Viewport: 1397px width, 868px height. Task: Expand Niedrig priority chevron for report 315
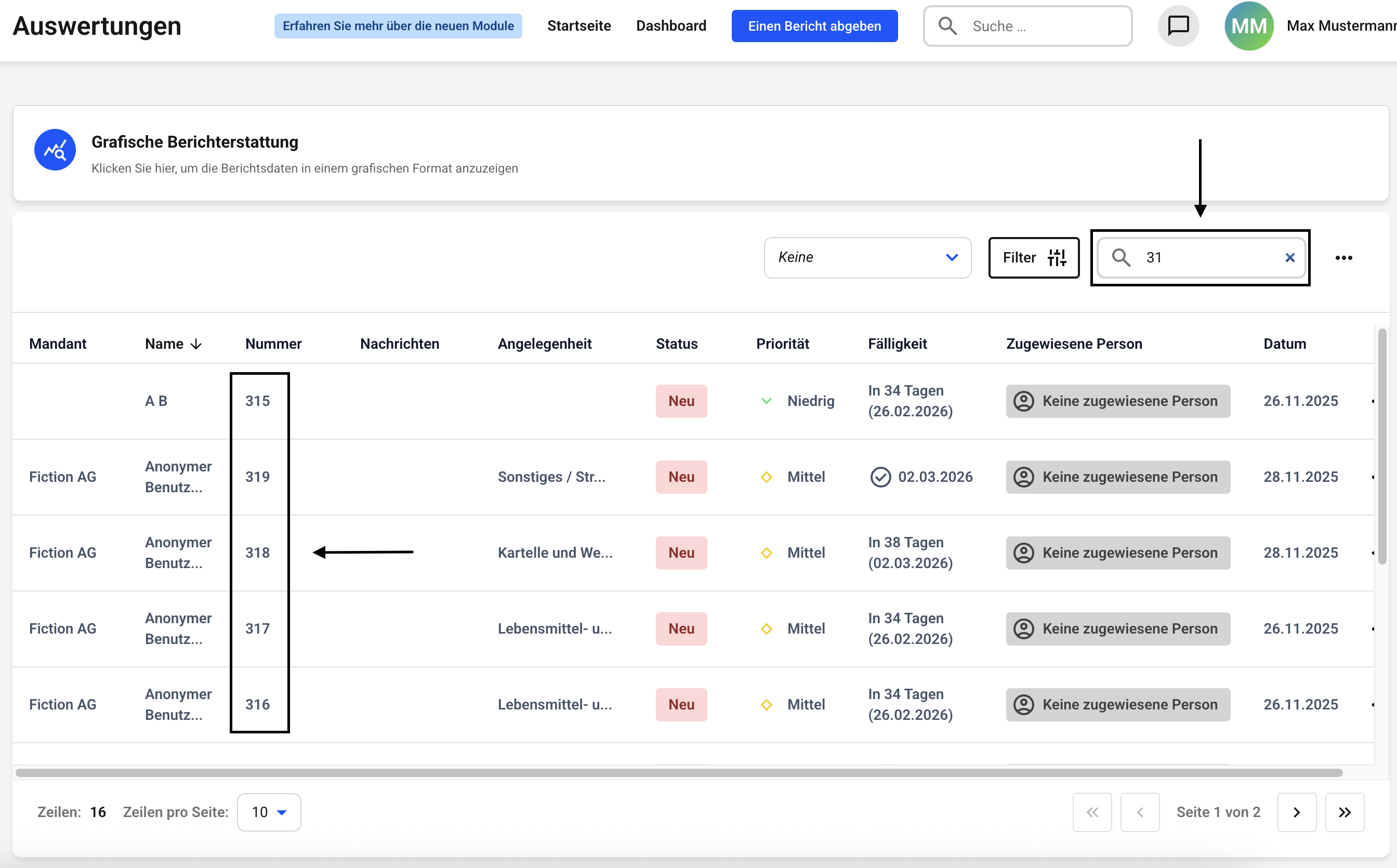pos(766,401)
